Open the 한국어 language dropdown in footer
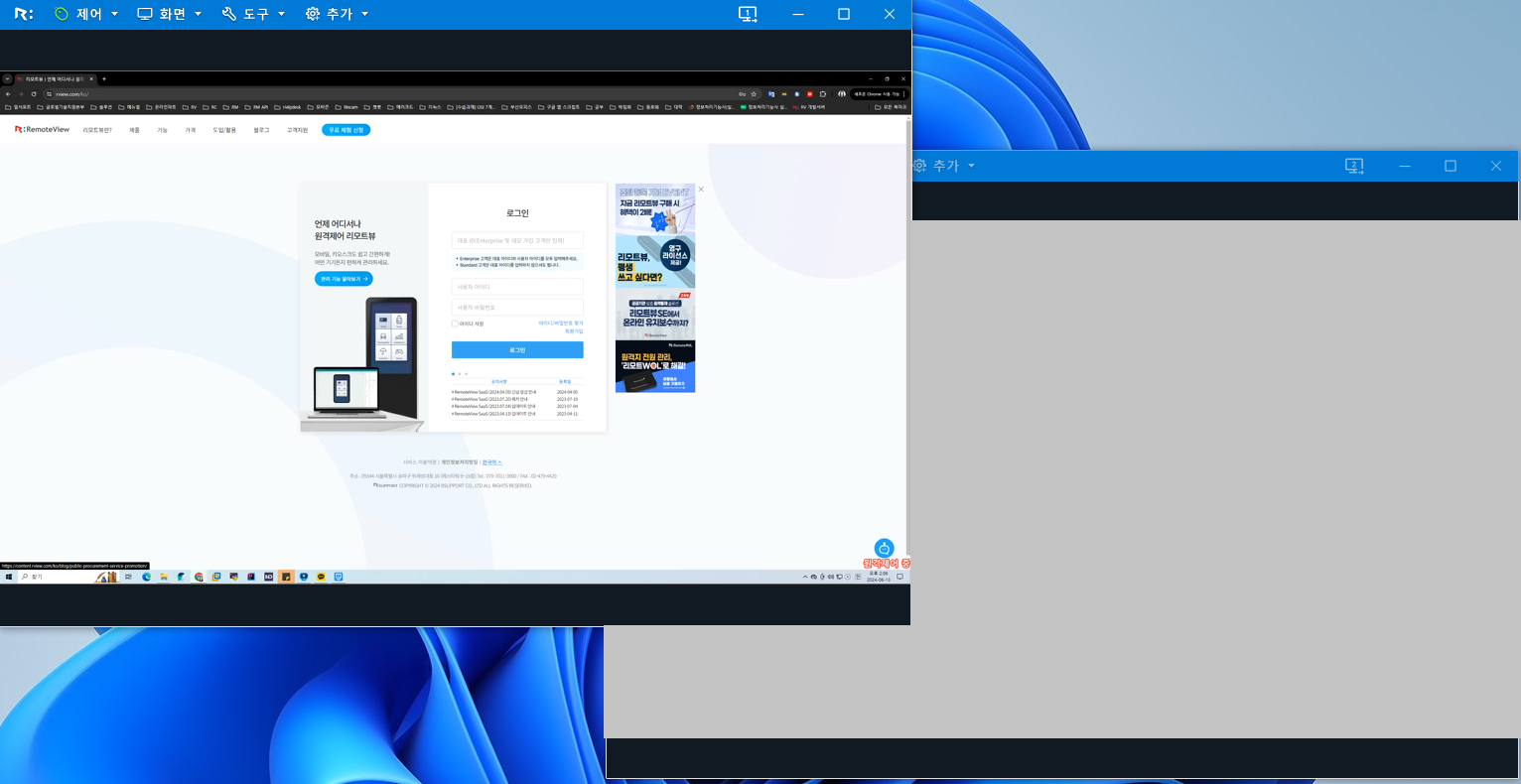This screenshot has width=1521, height=784. tap(492, 462)
